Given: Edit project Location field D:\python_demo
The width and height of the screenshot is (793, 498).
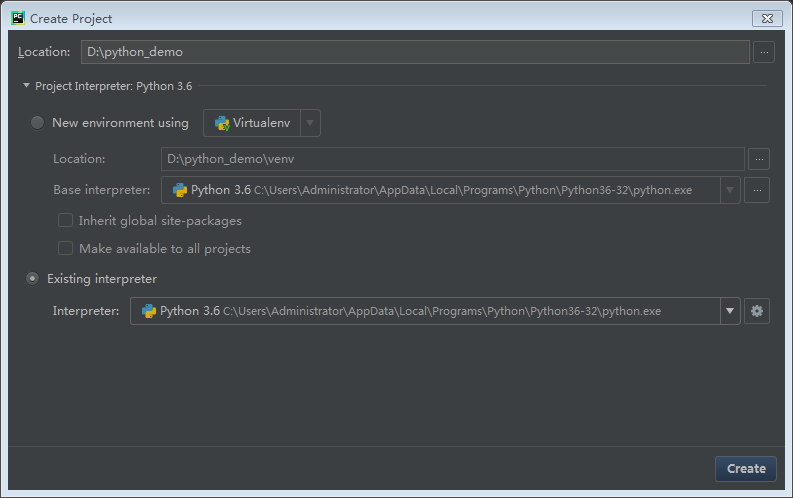Looking at the screenshot, I should coord(415,52).
